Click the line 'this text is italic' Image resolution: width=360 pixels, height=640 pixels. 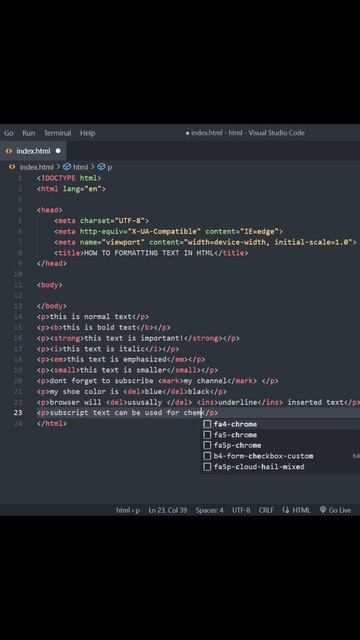(108, 349)
